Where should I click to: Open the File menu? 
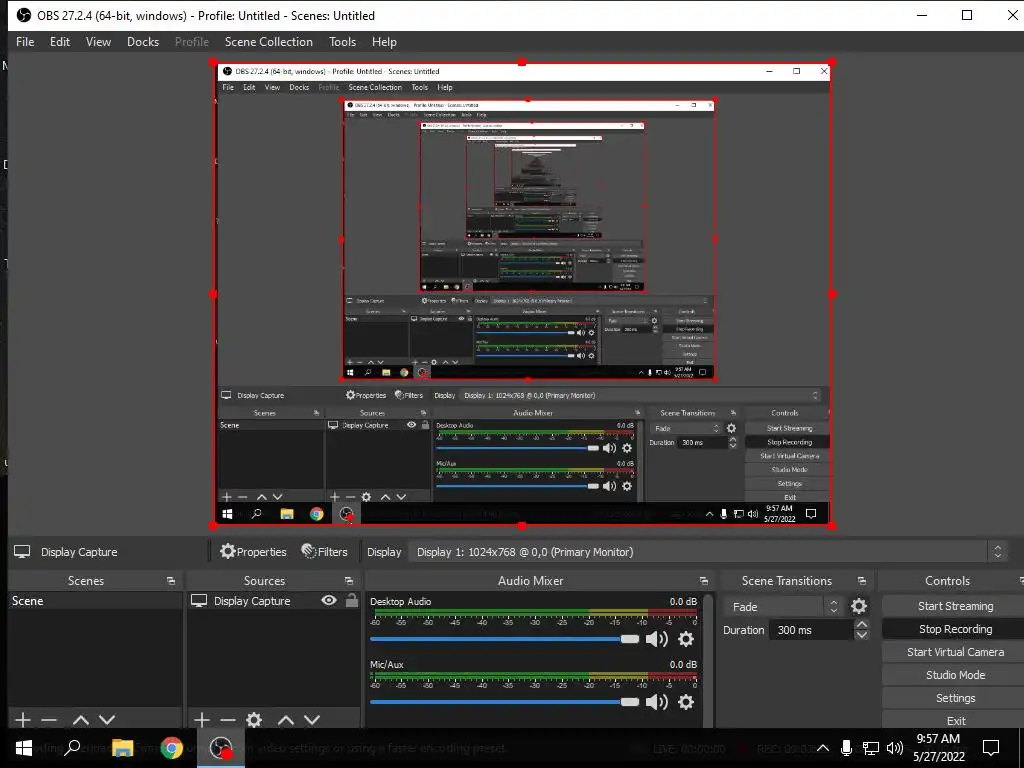[25, 42]
